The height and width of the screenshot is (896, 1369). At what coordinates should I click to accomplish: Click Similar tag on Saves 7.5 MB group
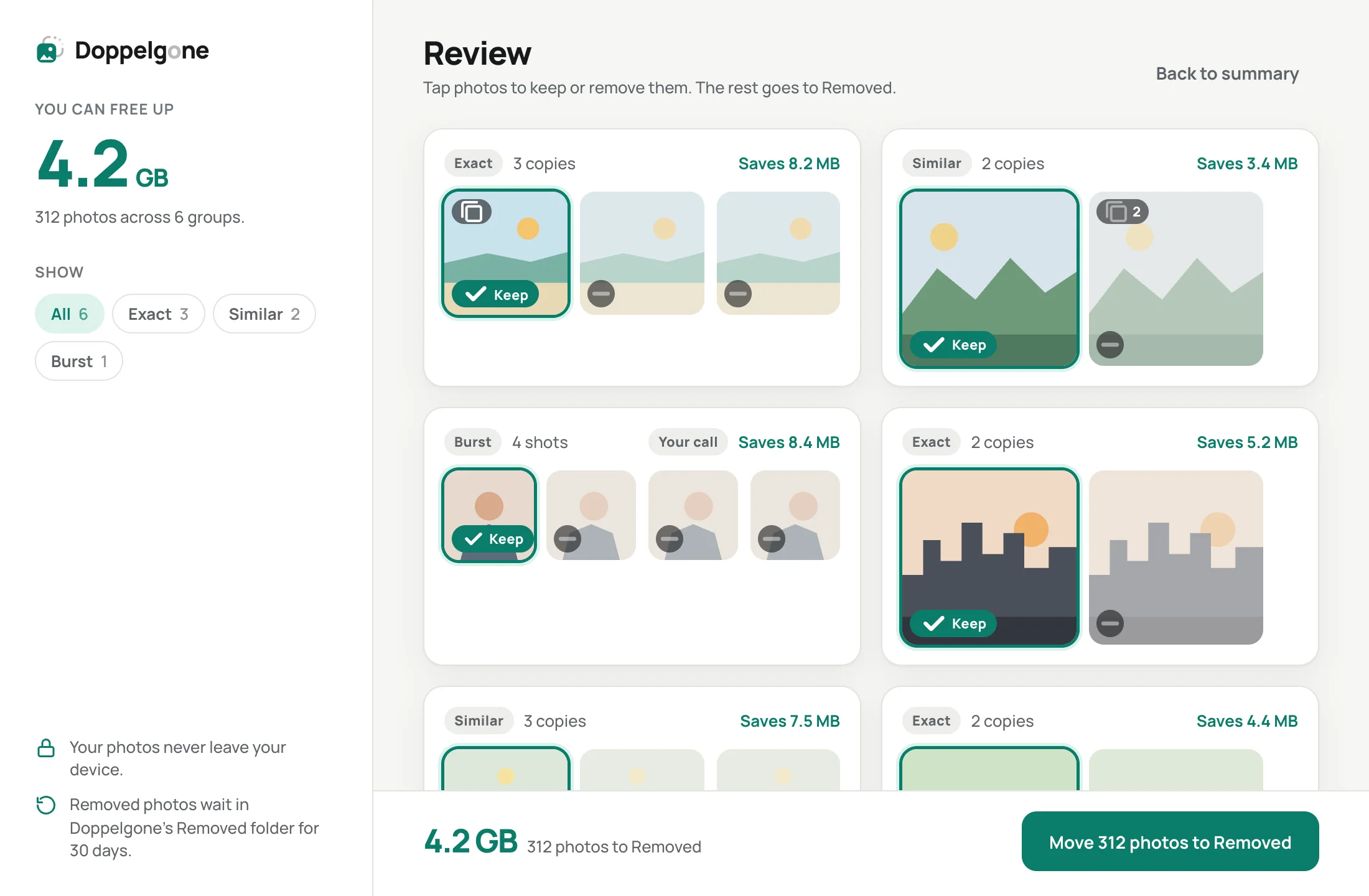[x=479, y=721]
